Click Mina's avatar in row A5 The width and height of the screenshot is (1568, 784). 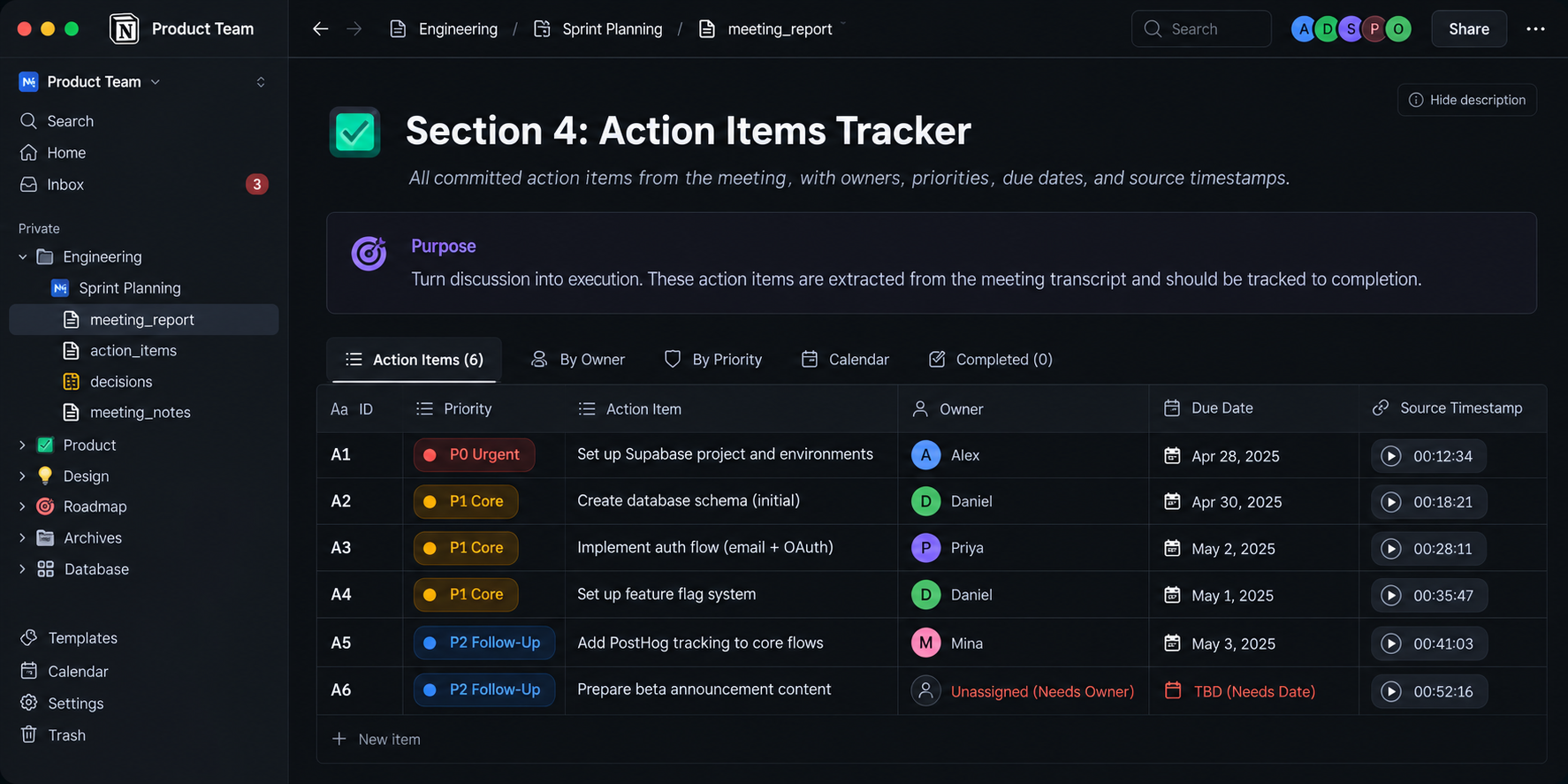[925, 643]
